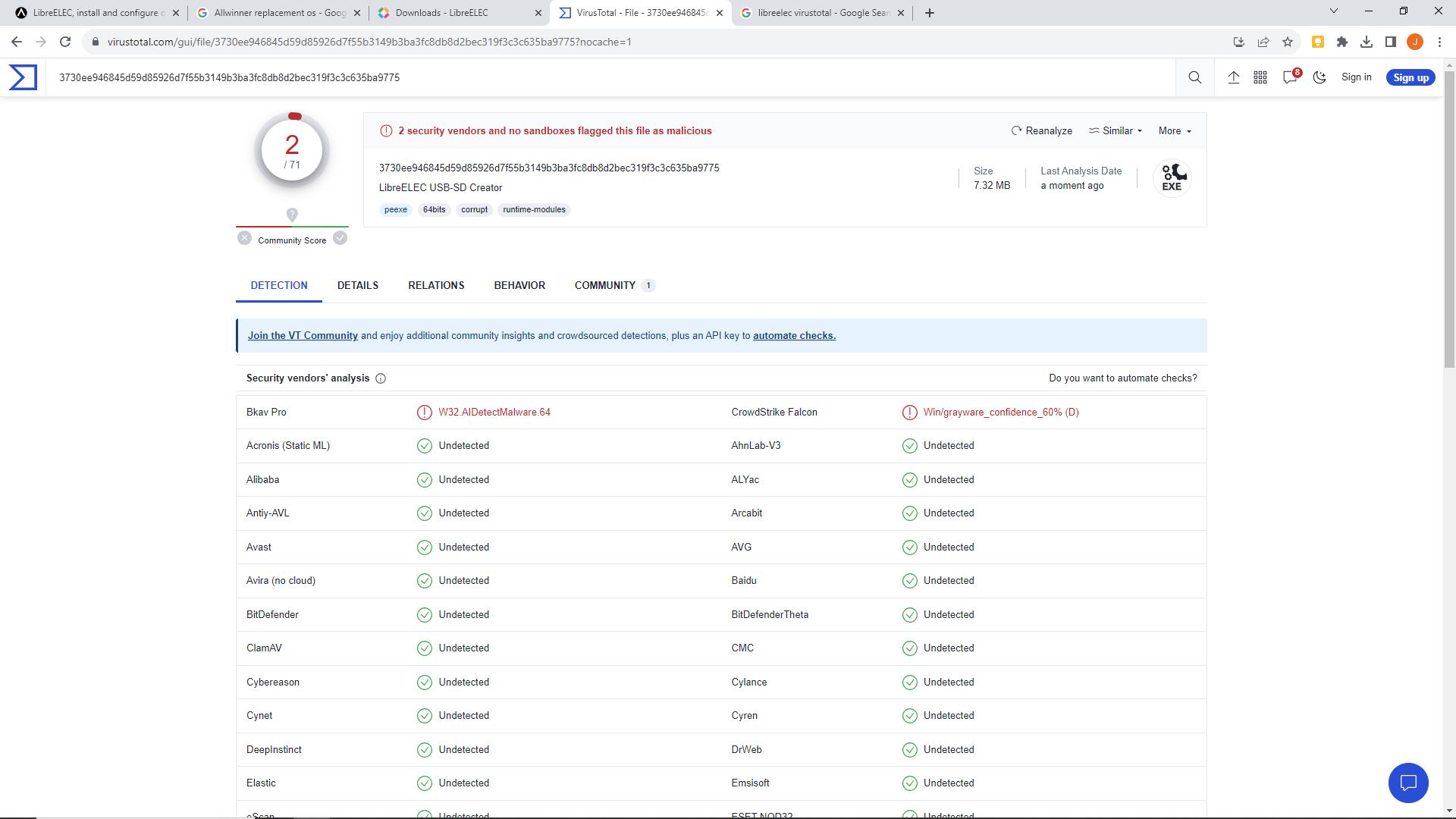Toggle the browser side panel icon

click(x=1391, y=42)
